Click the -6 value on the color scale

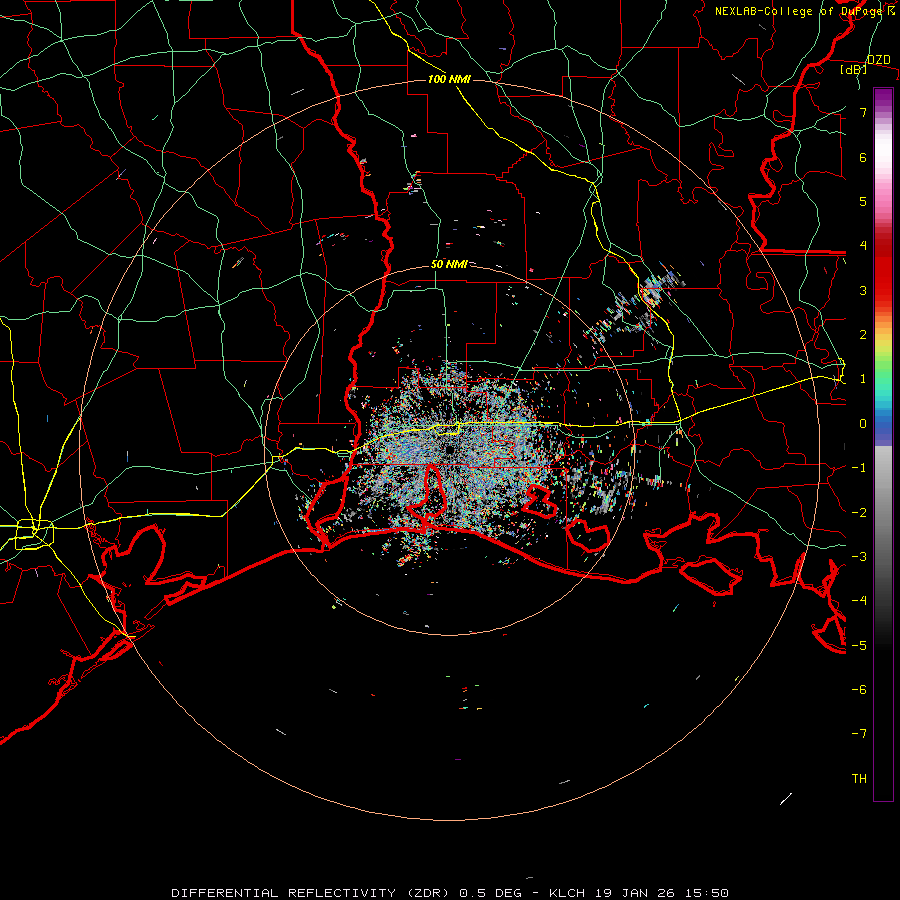(x=859, y=690)
